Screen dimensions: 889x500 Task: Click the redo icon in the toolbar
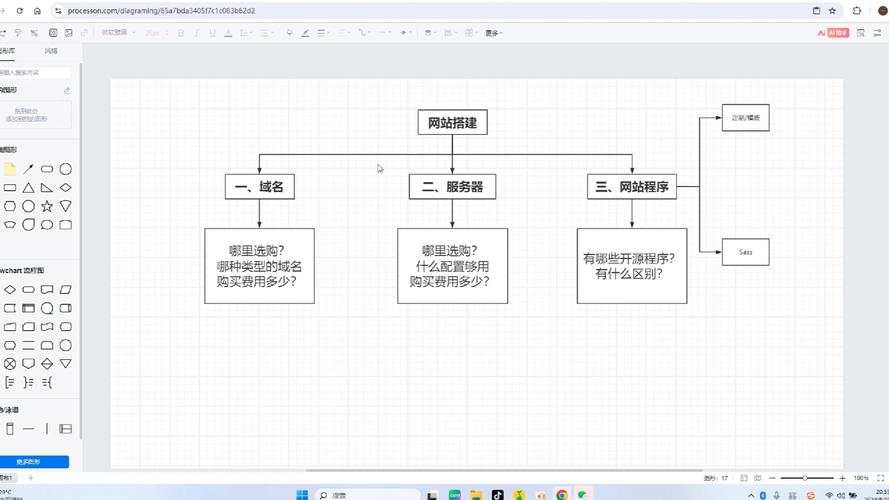[x=3, y=33]
